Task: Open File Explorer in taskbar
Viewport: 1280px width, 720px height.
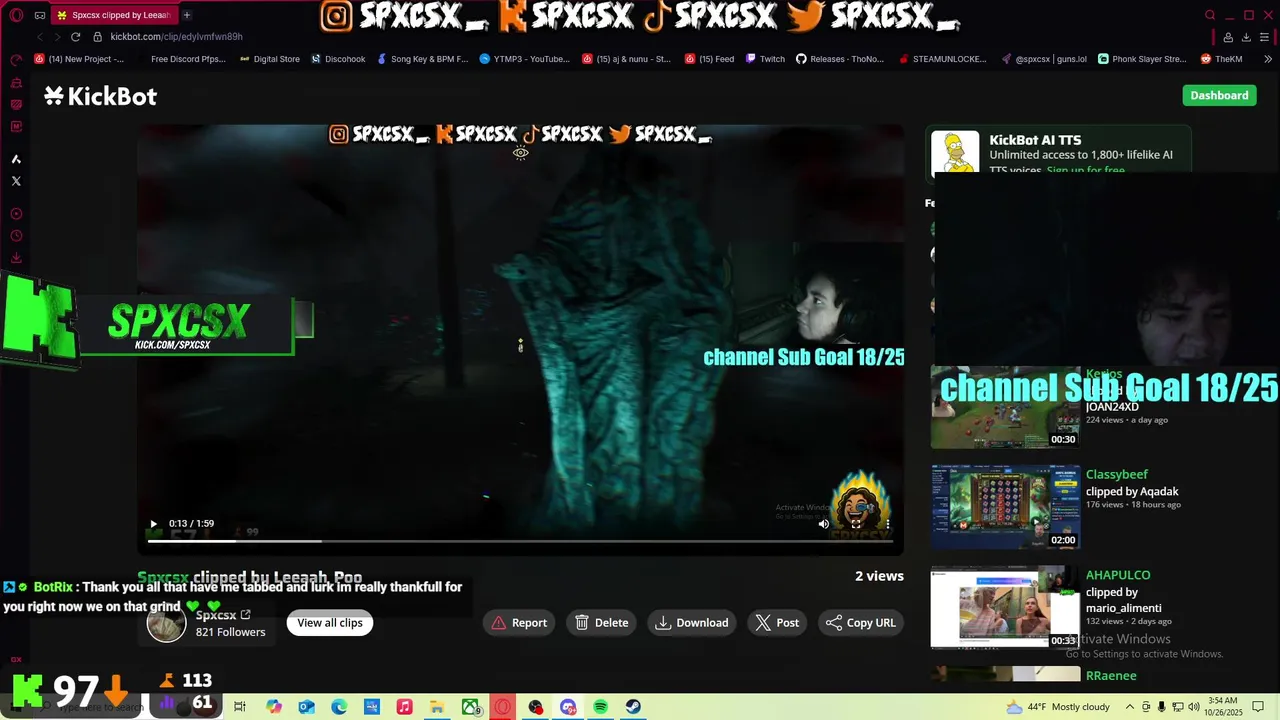Action: pyautogui.click(x=437, y=707)
